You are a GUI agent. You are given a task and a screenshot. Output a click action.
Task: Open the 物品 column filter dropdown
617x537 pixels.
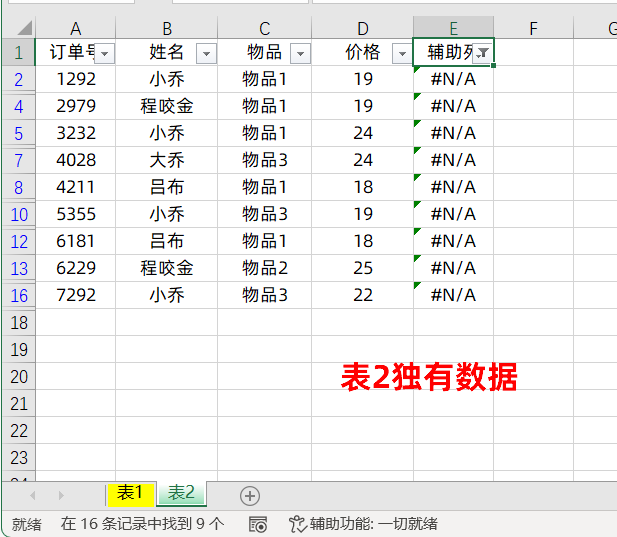pyautogui.click(x=300, y=54)
